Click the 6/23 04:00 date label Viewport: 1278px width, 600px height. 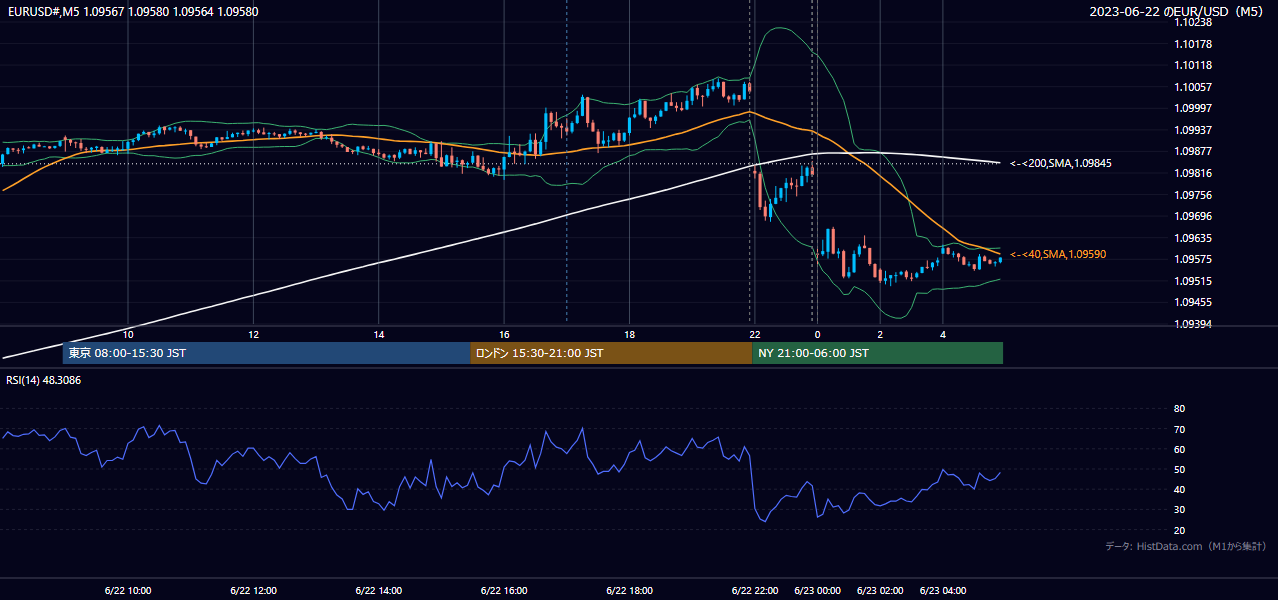(x=943, y=590)
